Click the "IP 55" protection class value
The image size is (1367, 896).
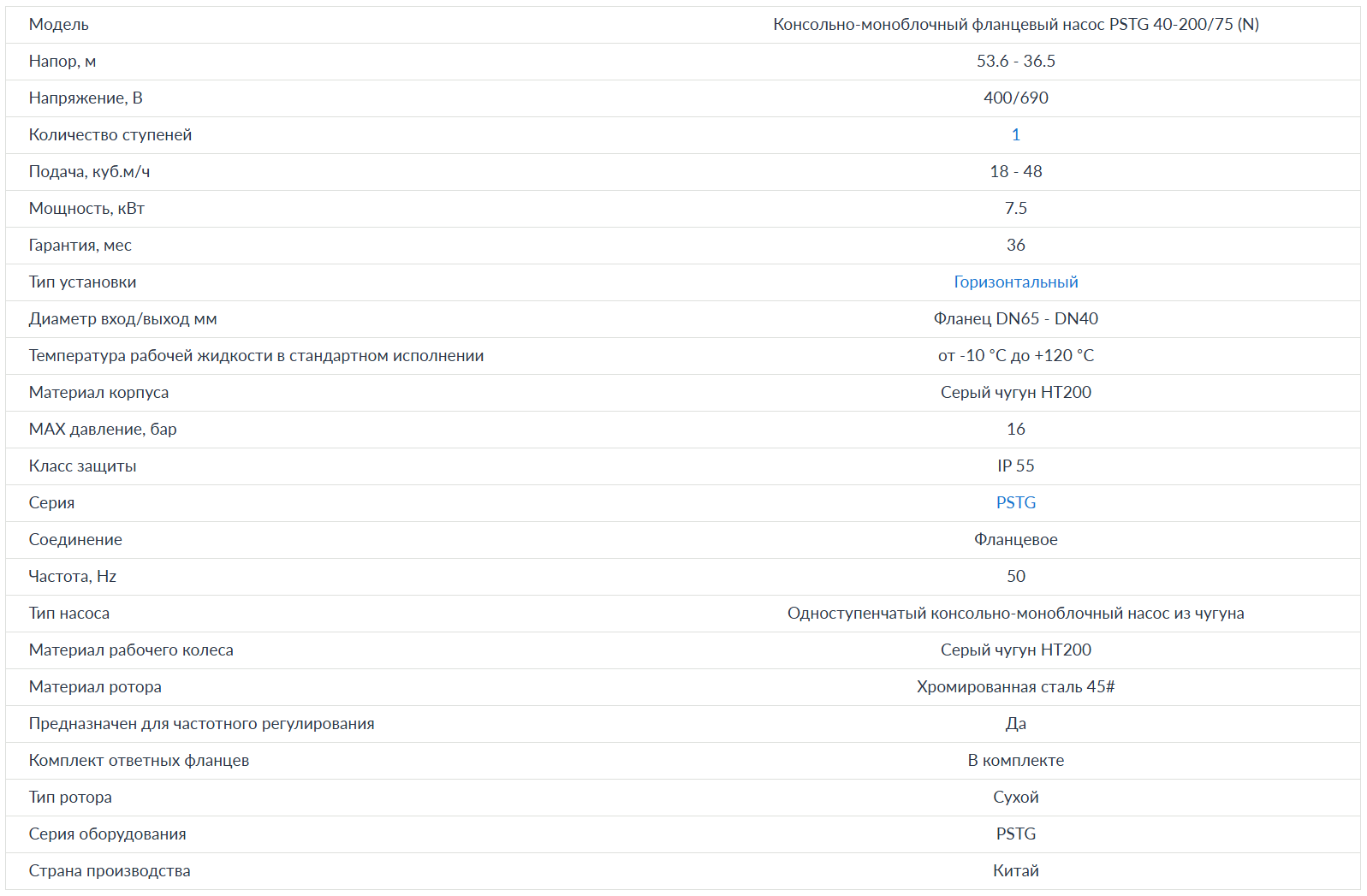point(1015,466)
